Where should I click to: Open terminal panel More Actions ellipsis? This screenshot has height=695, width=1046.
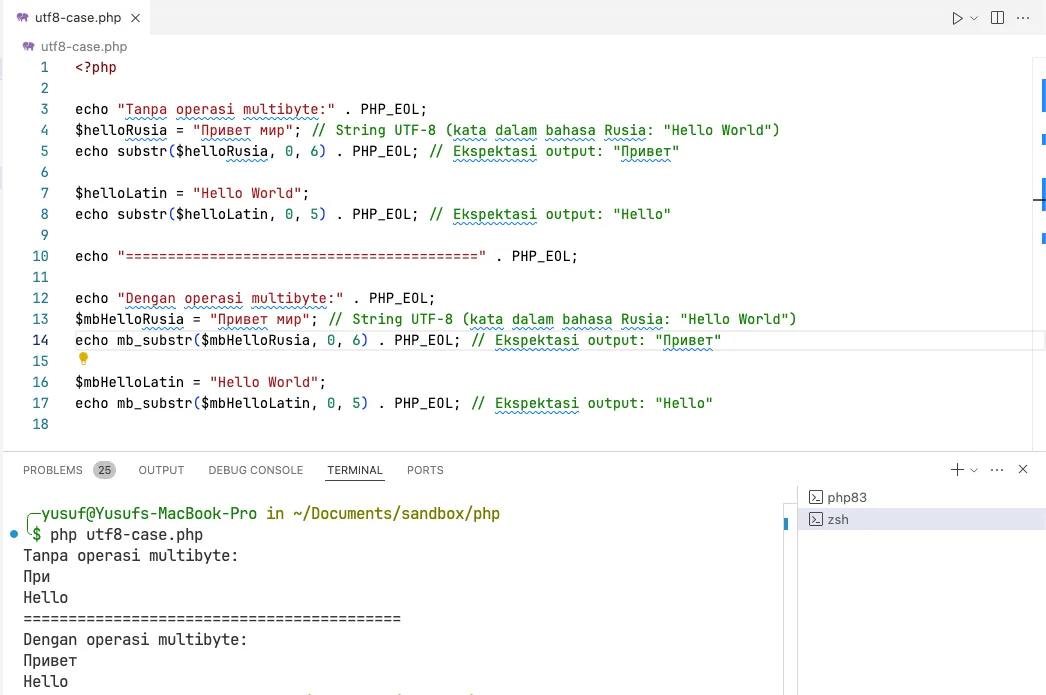click(998, 469)
